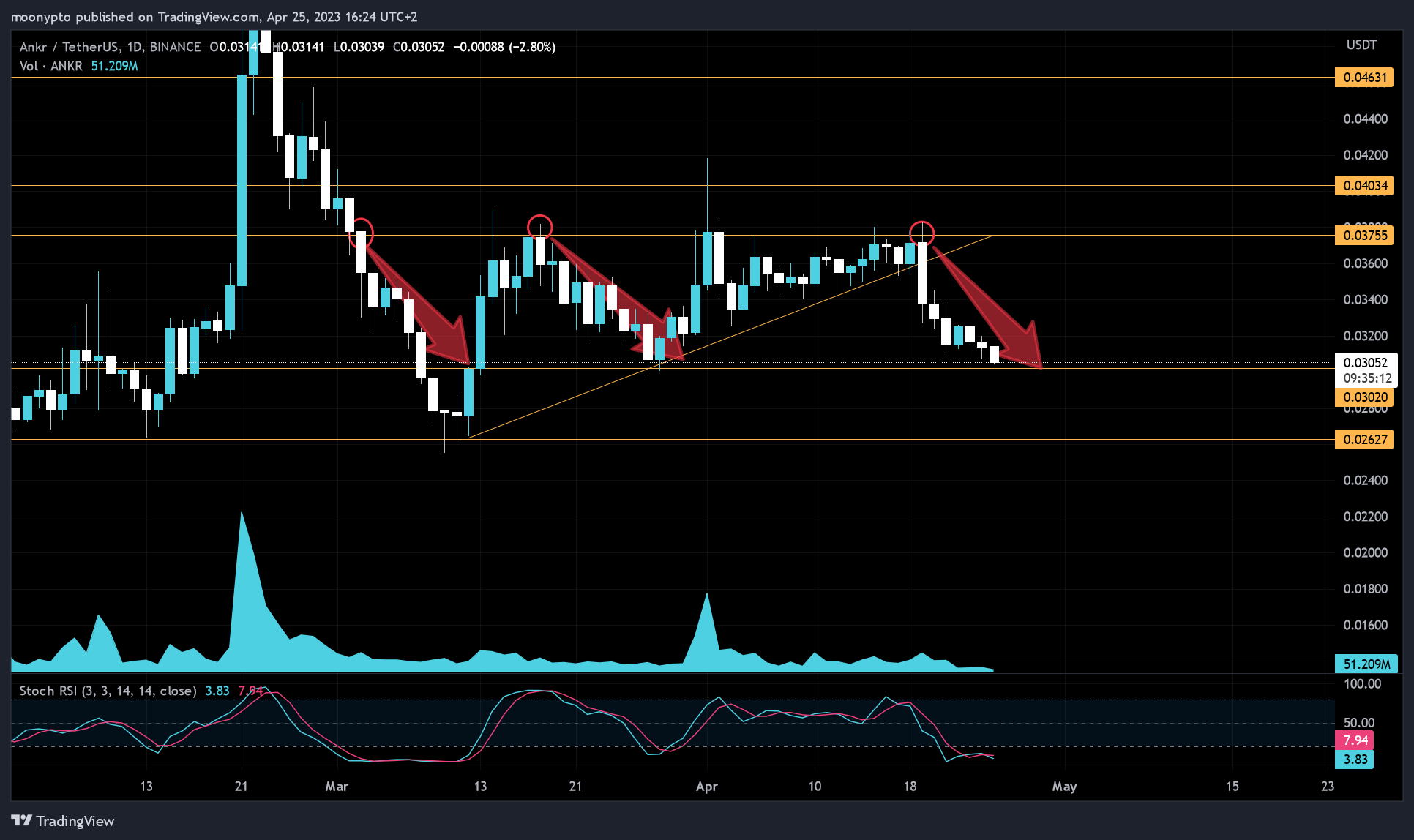Click the Apr date label on time axis
This screenshot has height=840, width=1414.
[707, 787]
